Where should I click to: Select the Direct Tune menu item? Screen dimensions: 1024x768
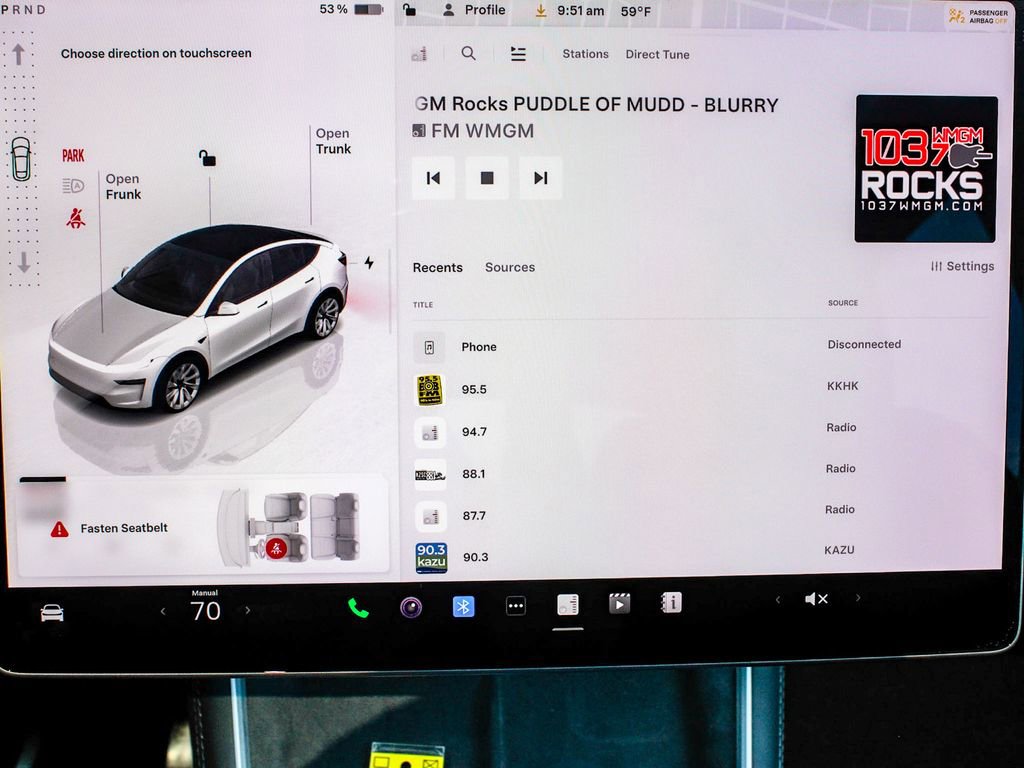(657, 54)
